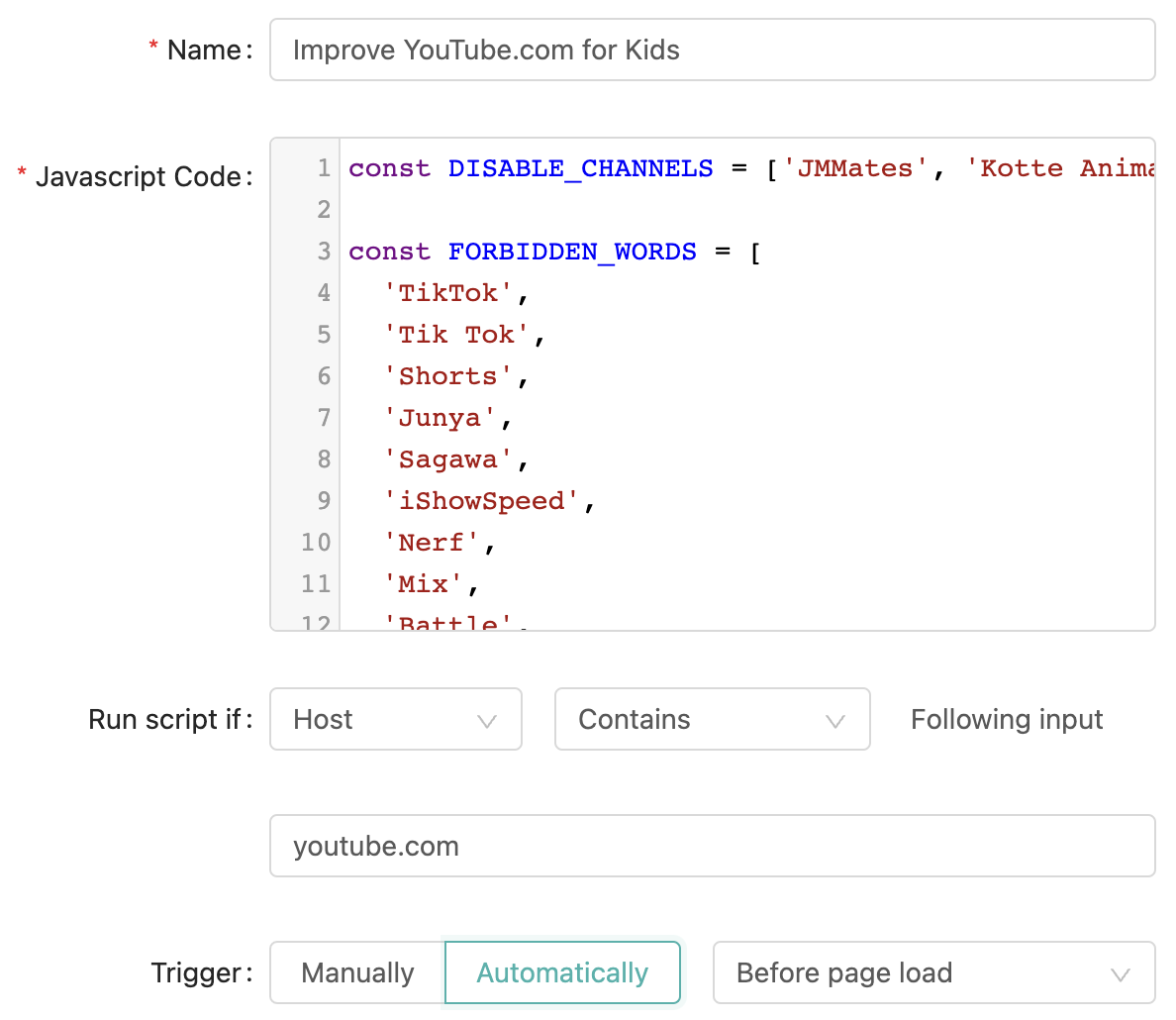Select the Automatically trigger option
This screenshot has width=1176, height=1020.
click(x=562, y=972)
